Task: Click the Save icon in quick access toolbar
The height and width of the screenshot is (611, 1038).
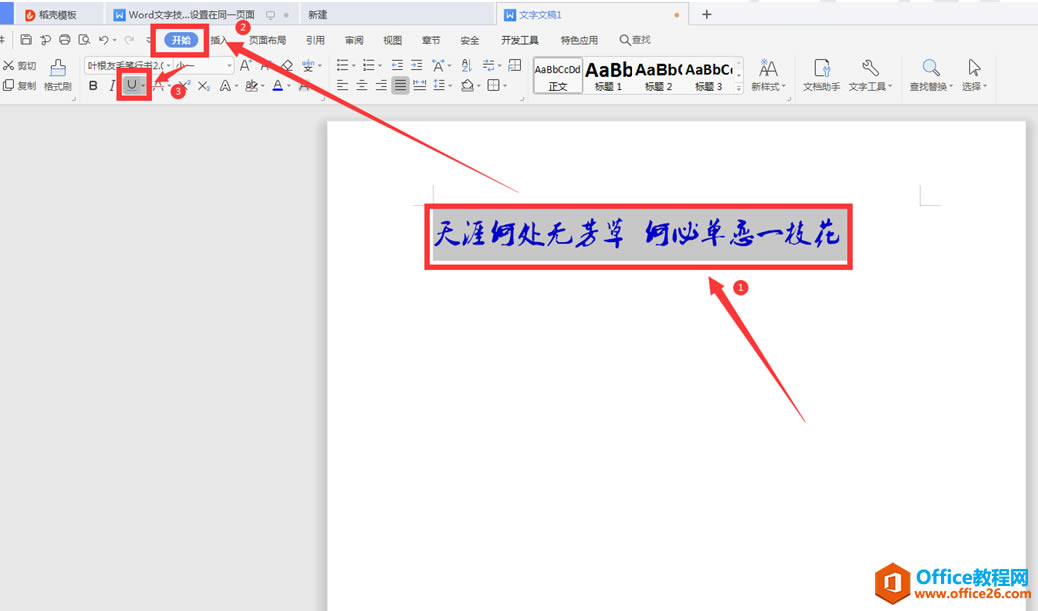Action: 26,40
